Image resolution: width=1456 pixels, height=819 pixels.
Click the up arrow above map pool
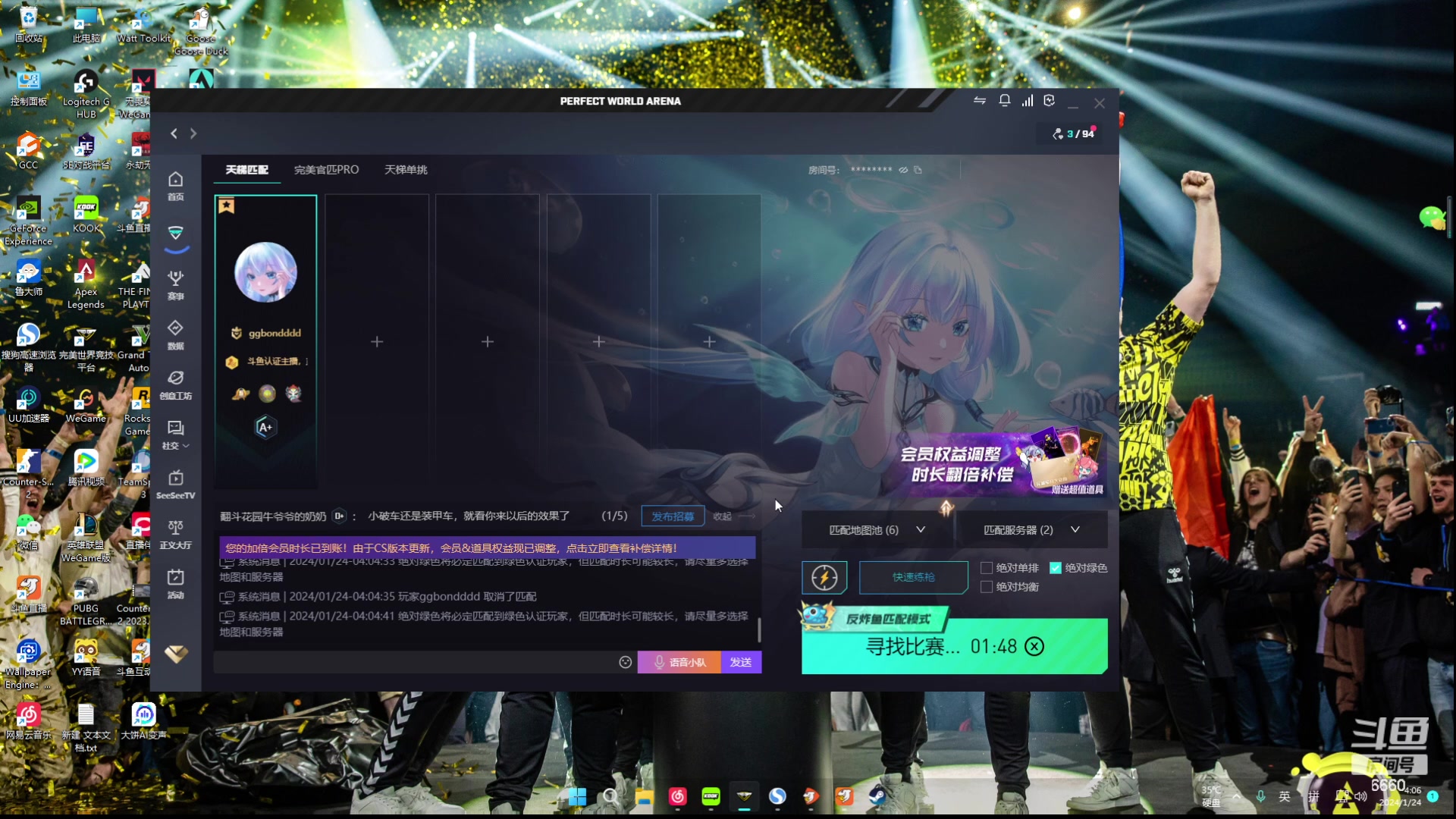(946, 507)
